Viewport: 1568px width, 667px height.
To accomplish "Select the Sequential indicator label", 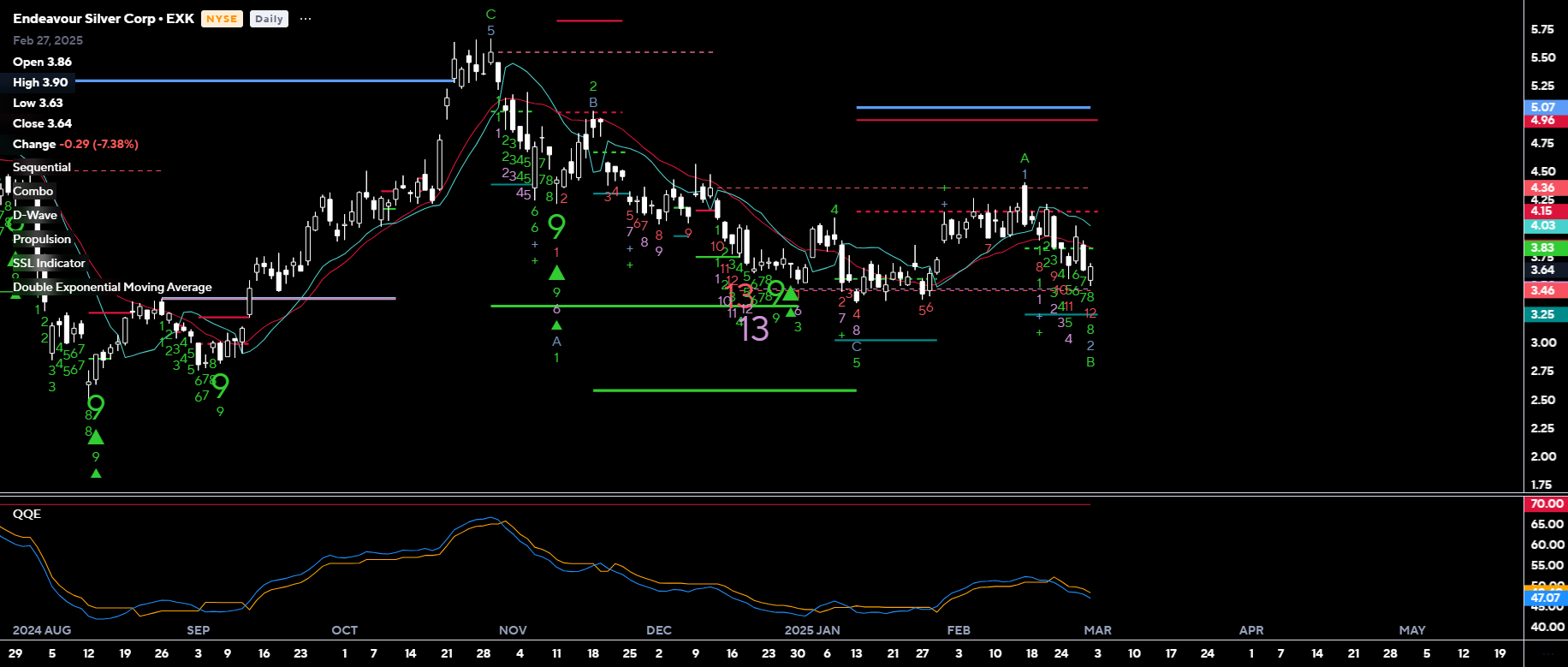I will tap(42, 167).
